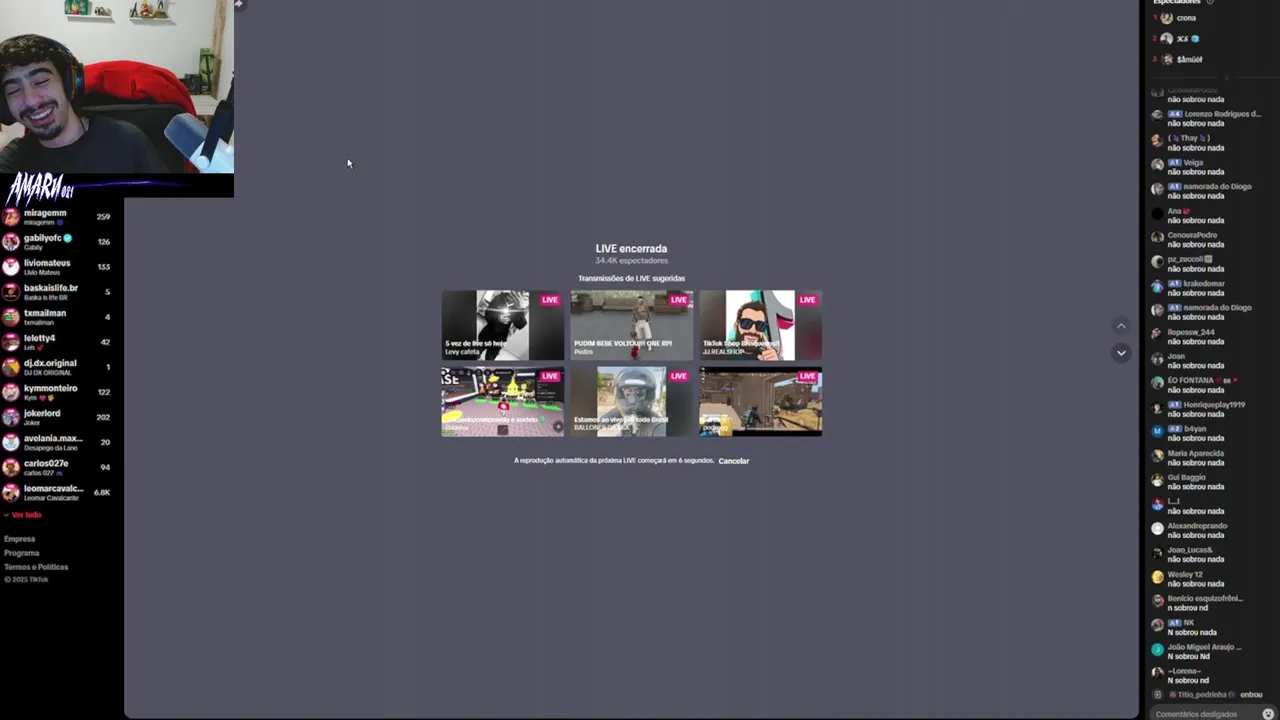Expand live list with Ver tudo

click(x=23, y=515)
